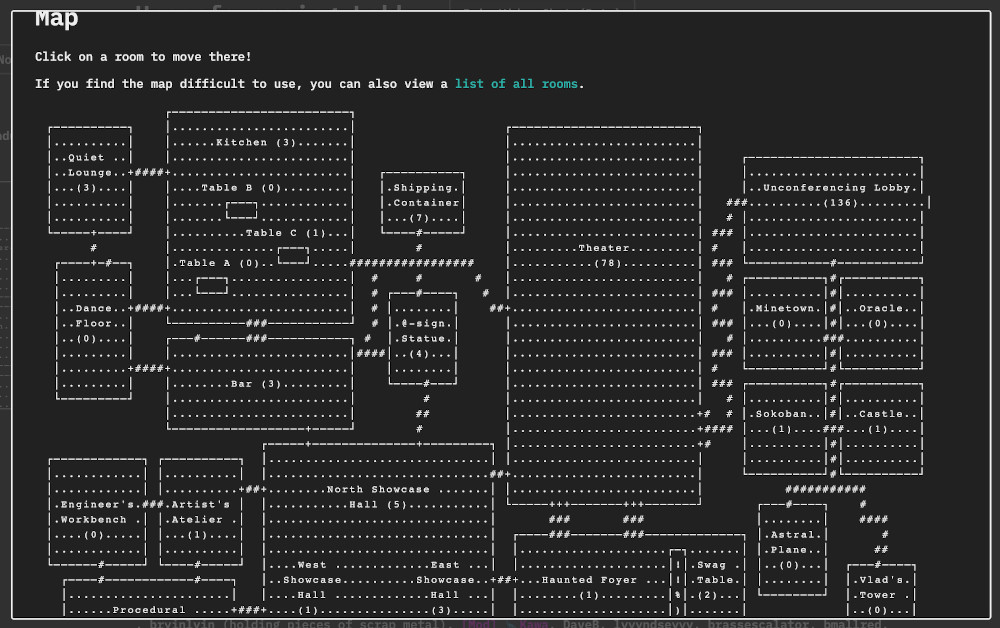
Task: Go to the Astral Plane room
Action: 793,550
